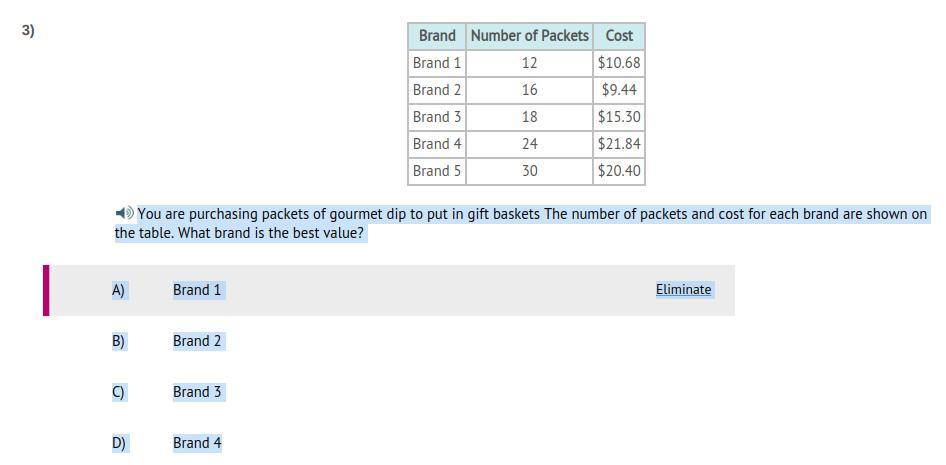946x465 pixels.
Task: Click the Brand 5 table row label
Action: click(437, 171)
